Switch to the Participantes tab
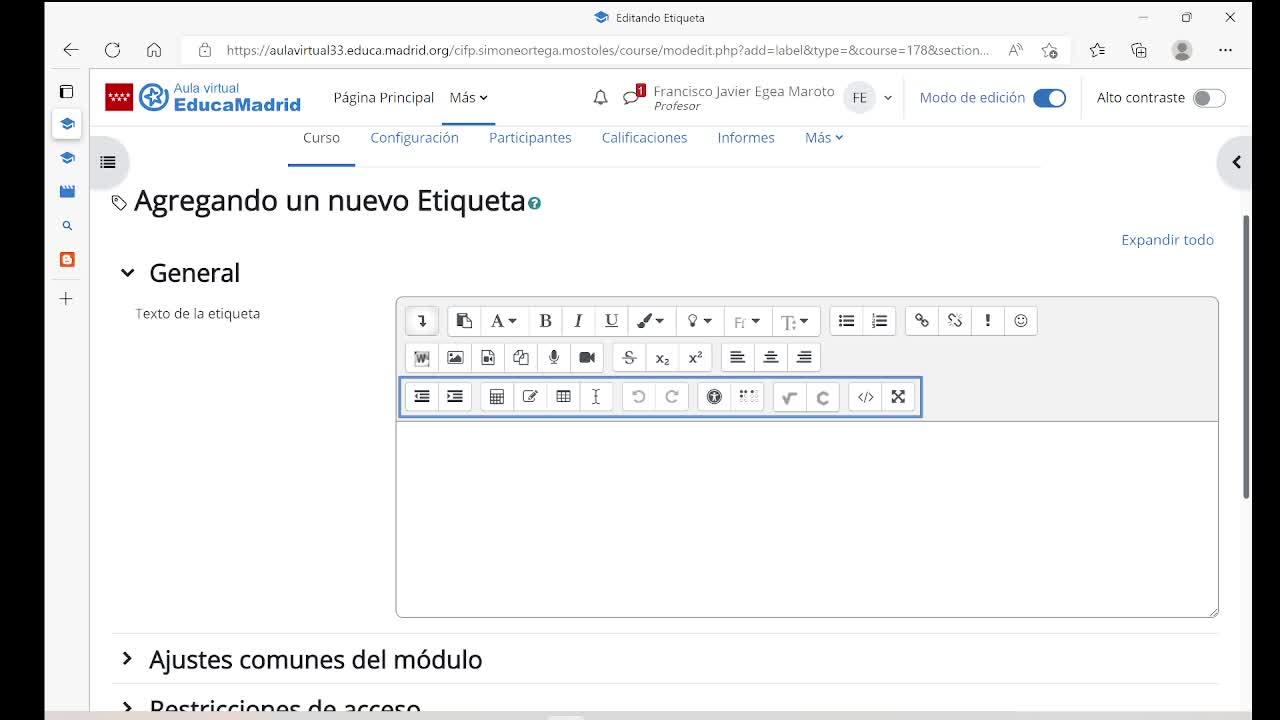 pyautogui.click(x=530, y=138)
